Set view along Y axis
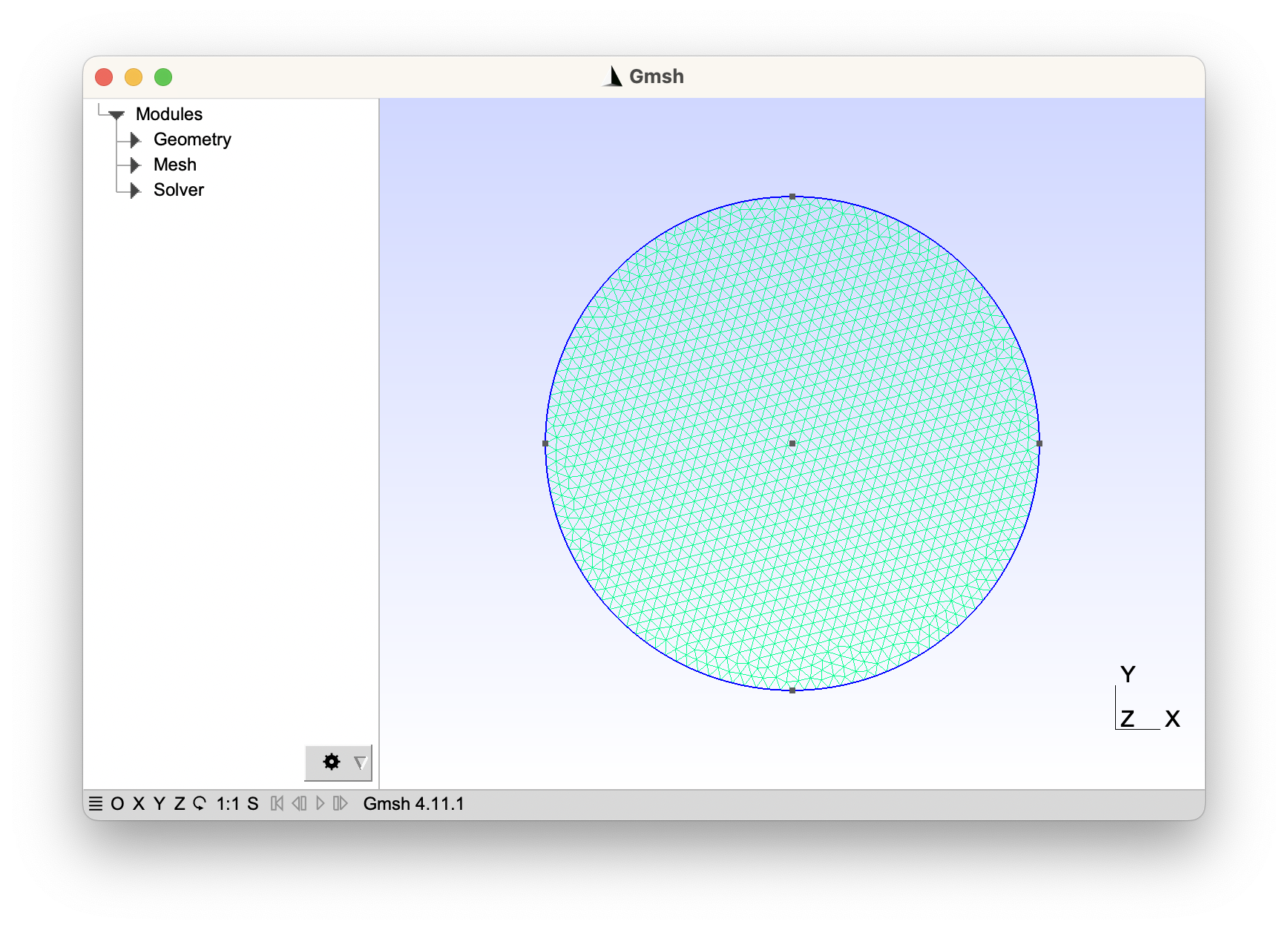 point(159,804)
